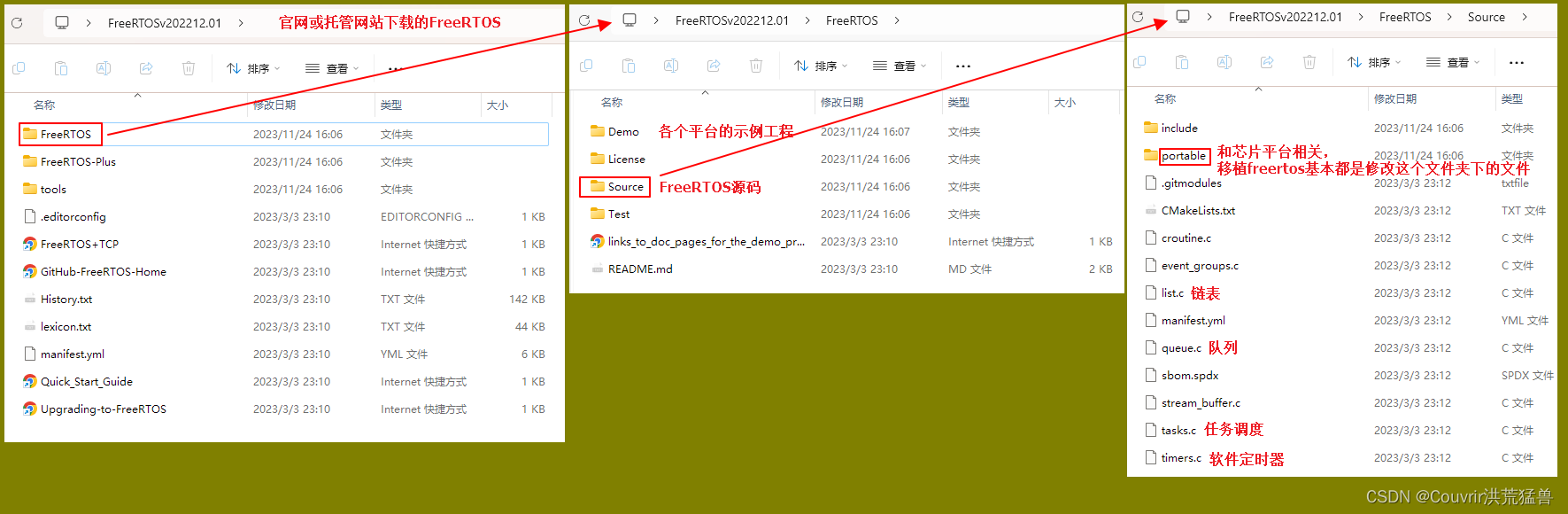Click the paste icon in right window toolbar

(1182, 62)
